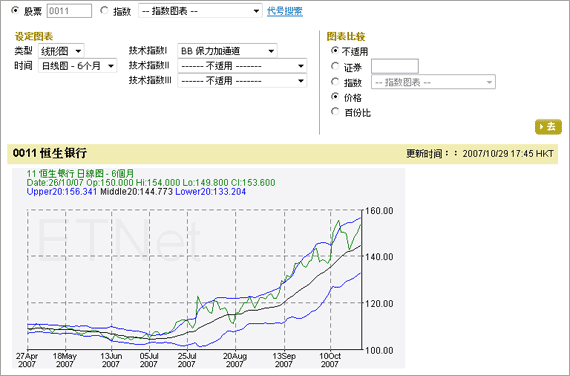This screenshot has height=376, width=570.
Task: Click the 13Jun 2007 date label
Action: 111,360
